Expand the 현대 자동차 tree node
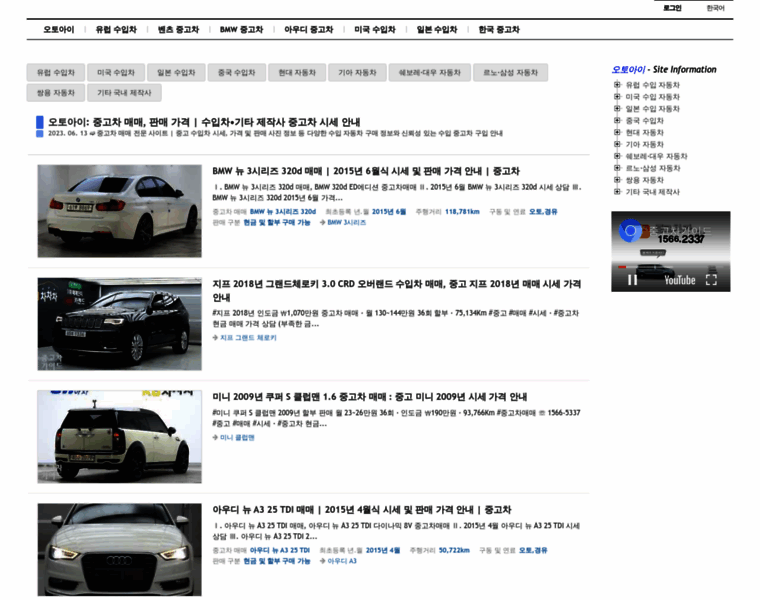Viewport: 760px width, 600px height. click(x=617, y=132)
